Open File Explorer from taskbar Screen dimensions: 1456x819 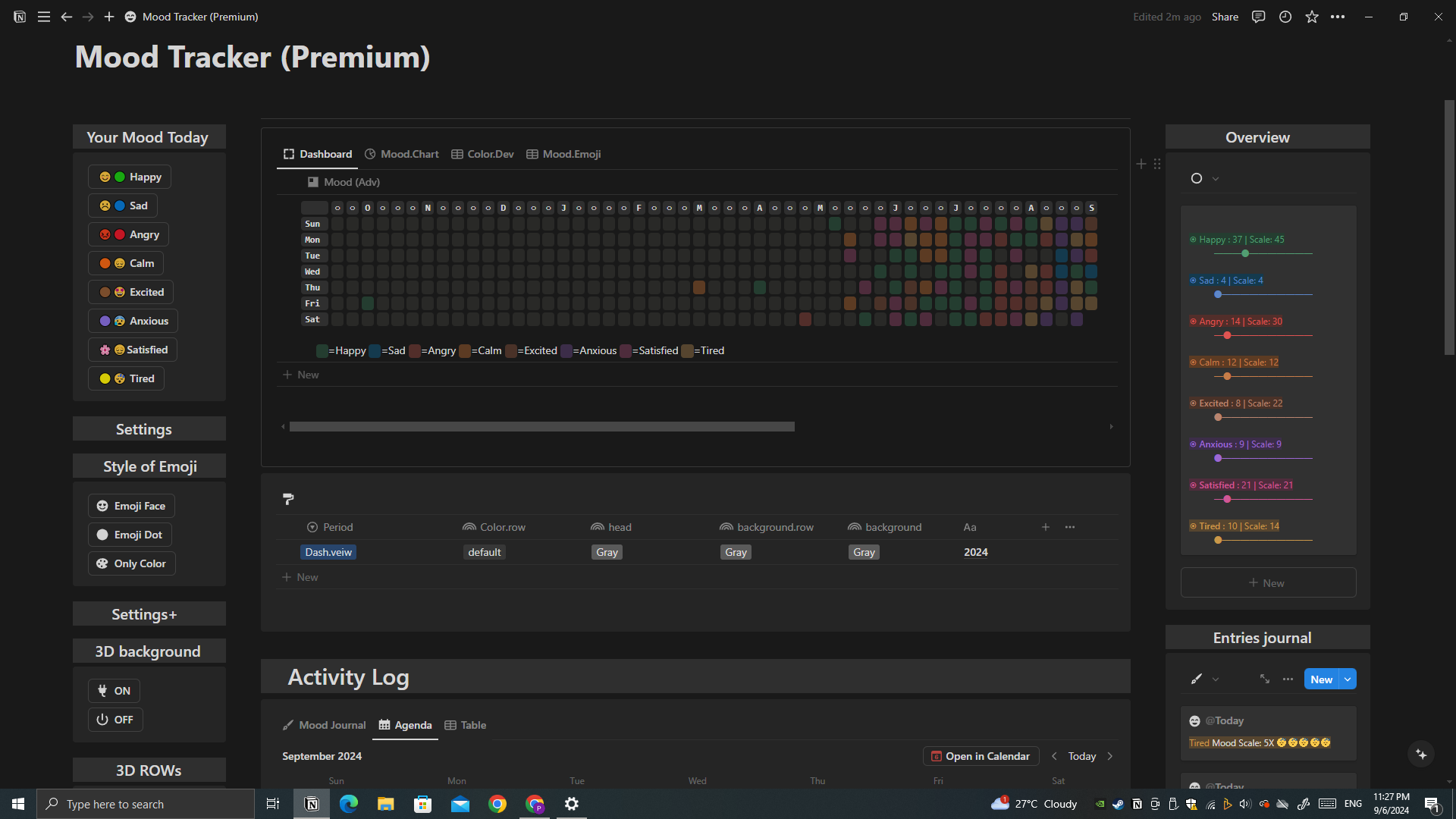386,804
